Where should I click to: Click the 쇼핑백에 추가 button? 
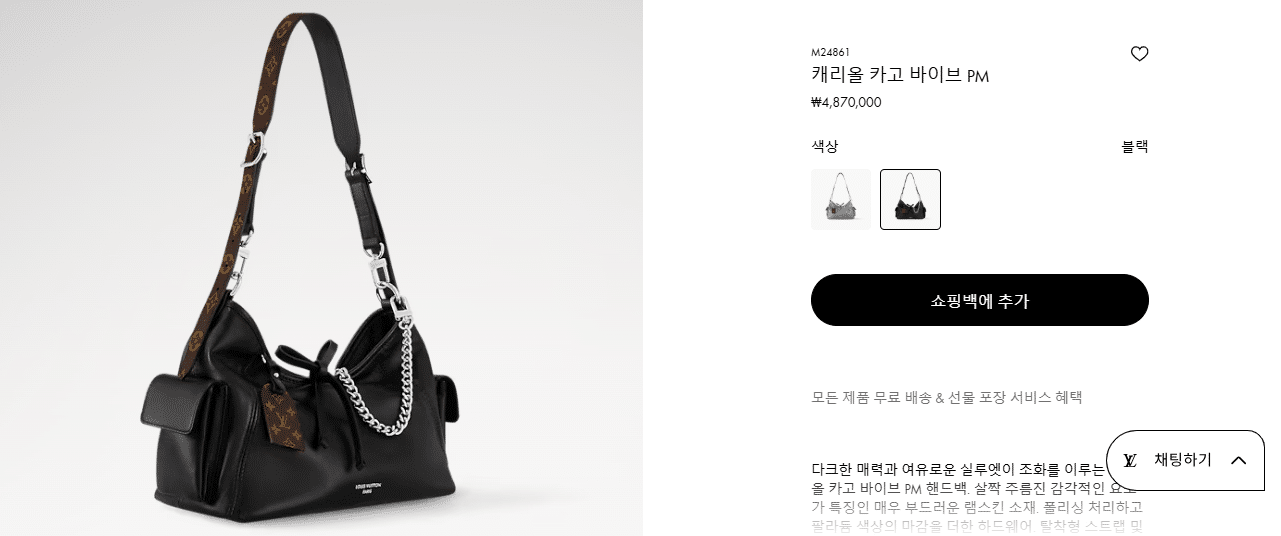[979, 300]
